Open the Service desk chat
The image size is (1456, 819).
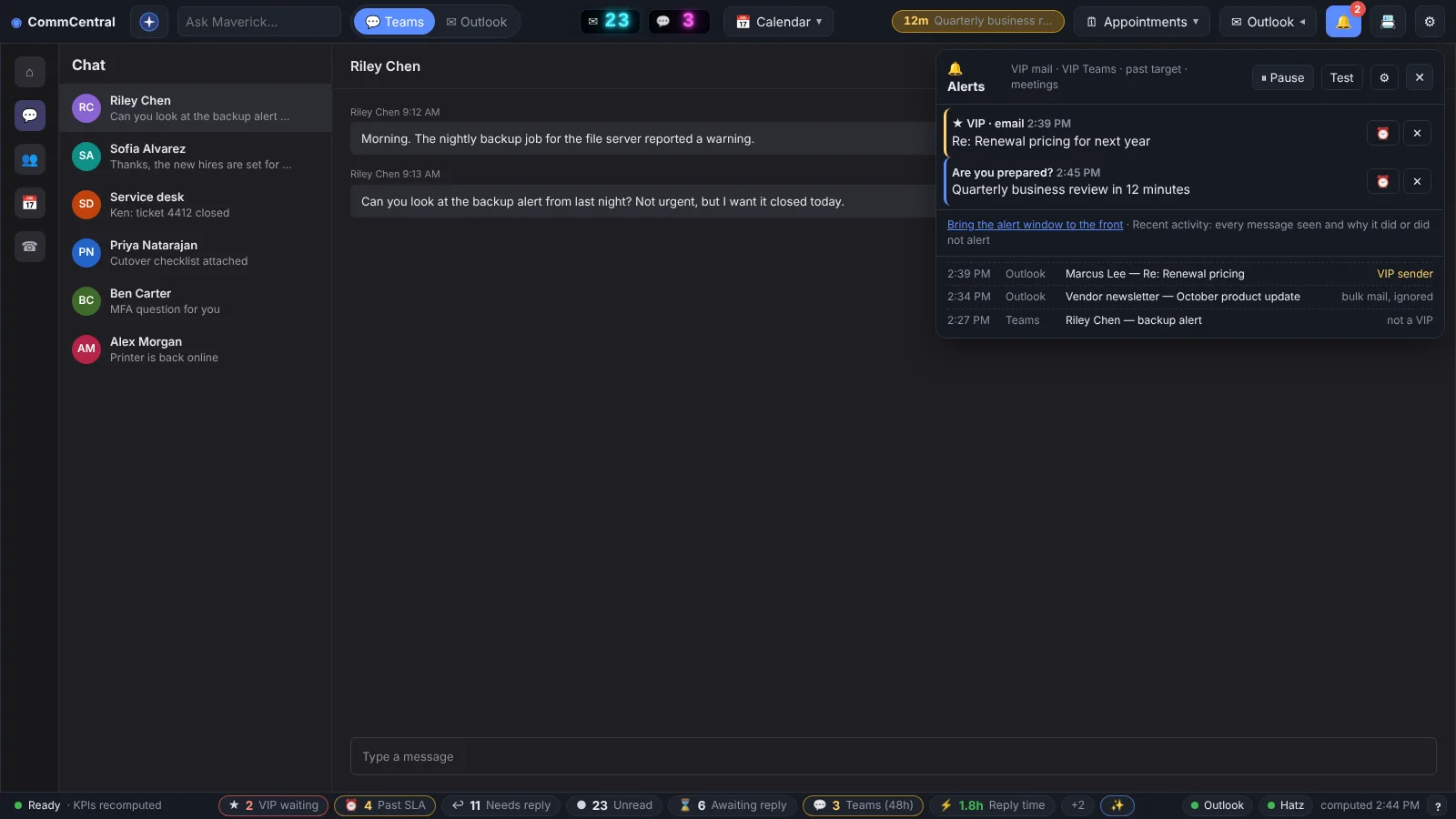point(195,204)
